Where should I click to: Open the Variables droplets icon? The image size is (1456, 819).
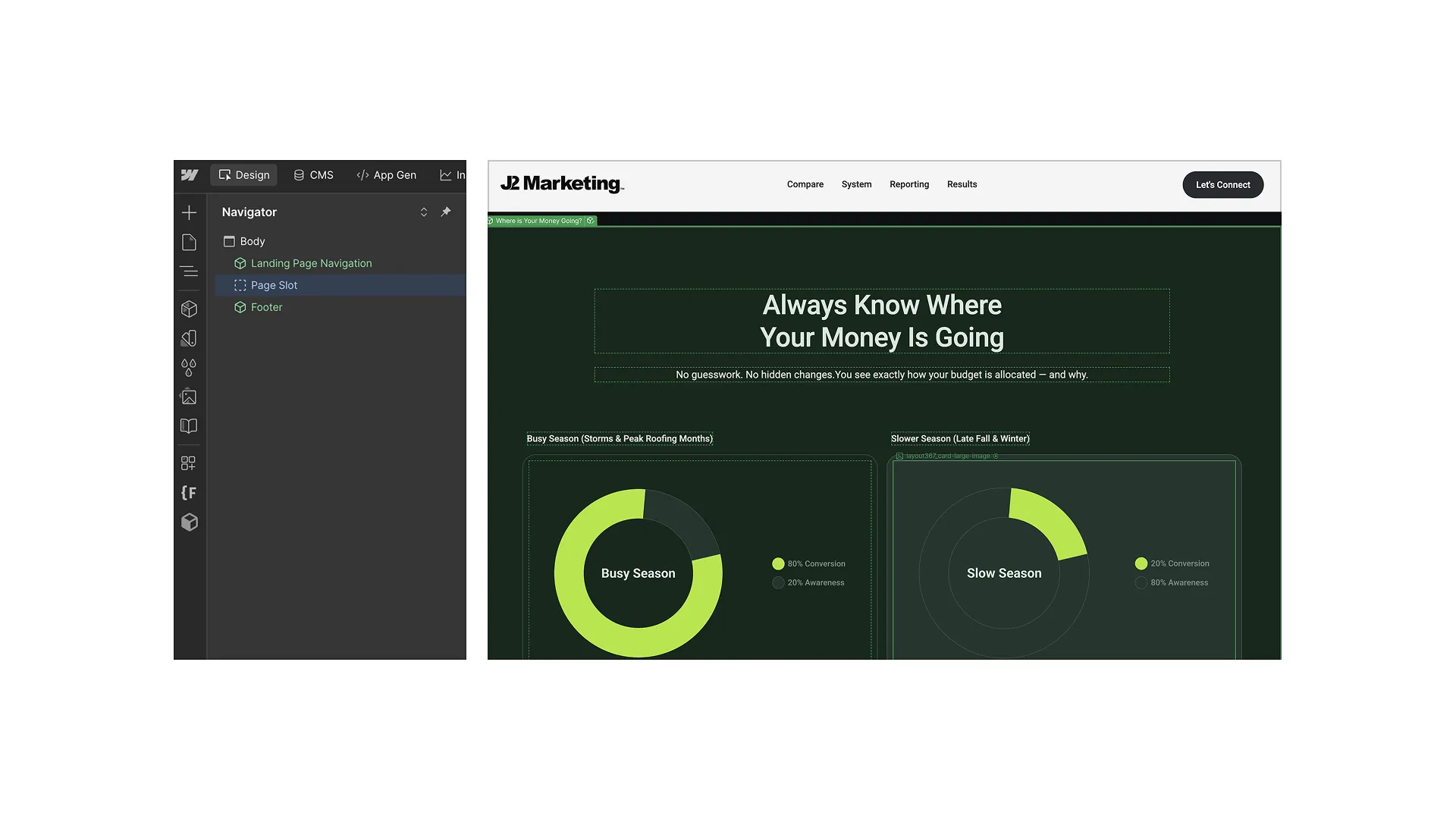(189, 368)
